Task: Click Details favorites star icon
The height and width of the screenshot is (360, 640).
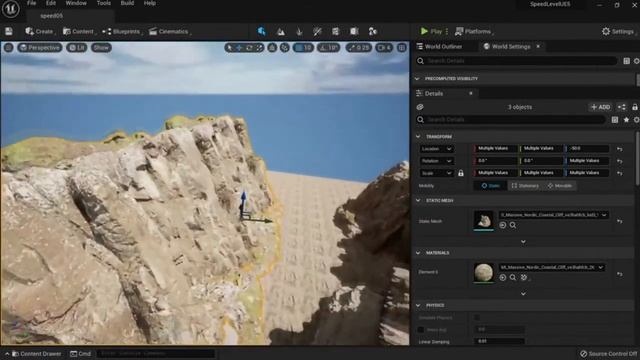Action: [626, 120]
